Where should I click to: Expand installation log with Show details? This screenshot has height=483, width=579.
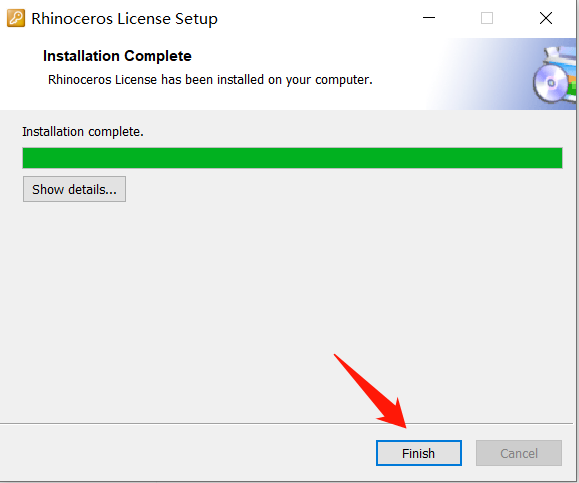[x=74, y=189]
